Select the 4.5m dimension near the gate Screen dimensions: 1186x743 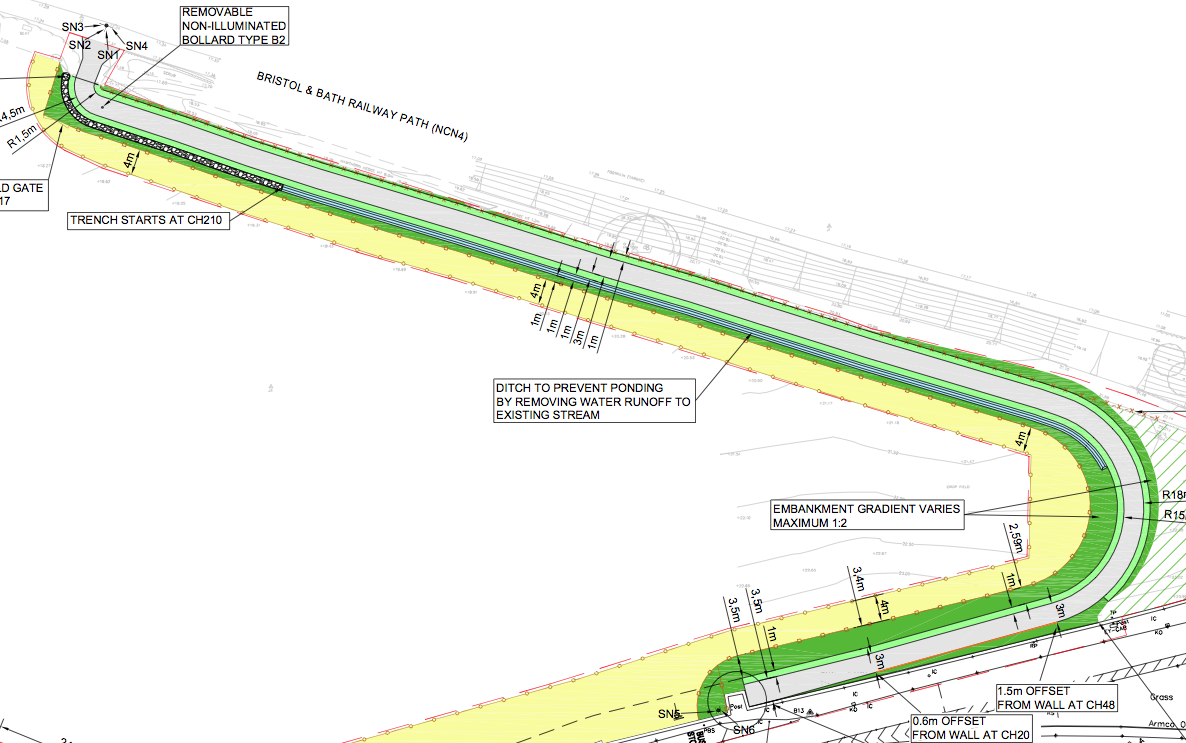pos(12,113)
